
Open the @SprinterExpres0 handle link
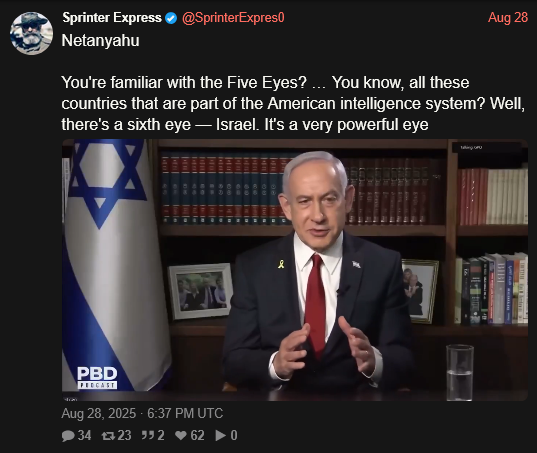click(x=233, y=17)
